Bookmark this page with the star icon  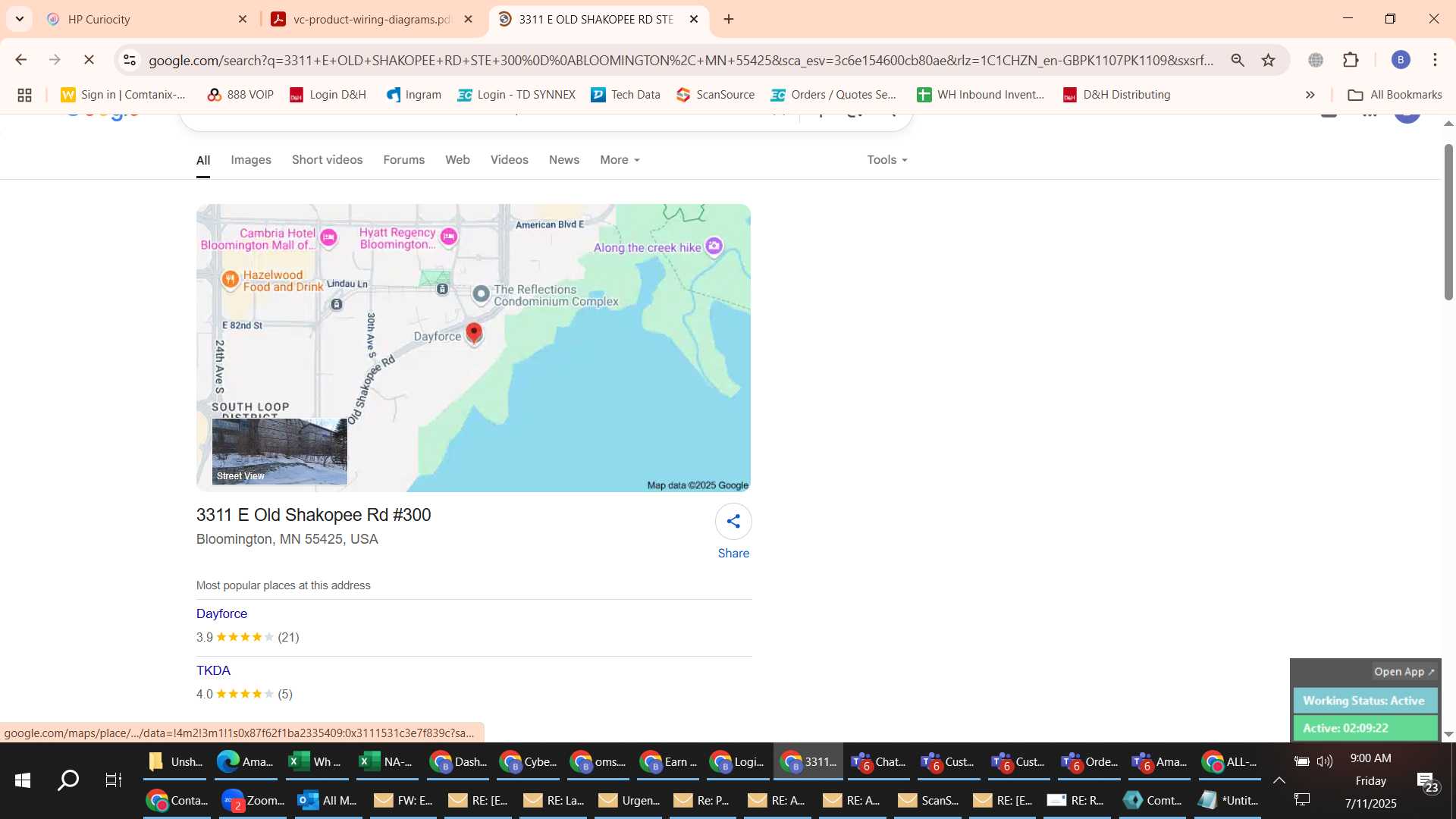click(1269, 60)
